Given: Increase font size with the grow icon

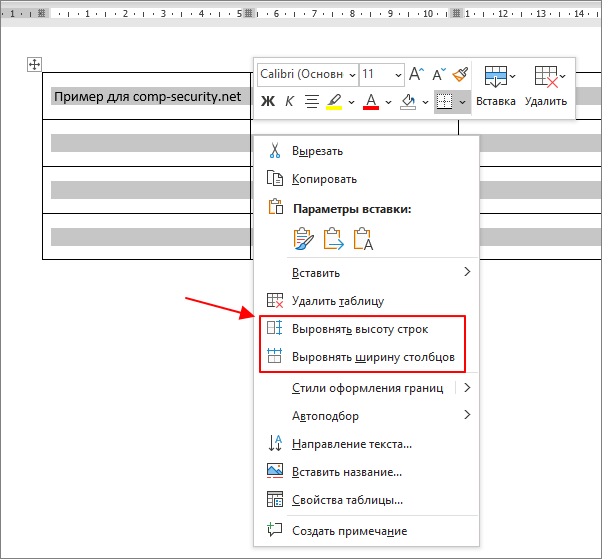Looking at the screenshot, I should [416, 74].
